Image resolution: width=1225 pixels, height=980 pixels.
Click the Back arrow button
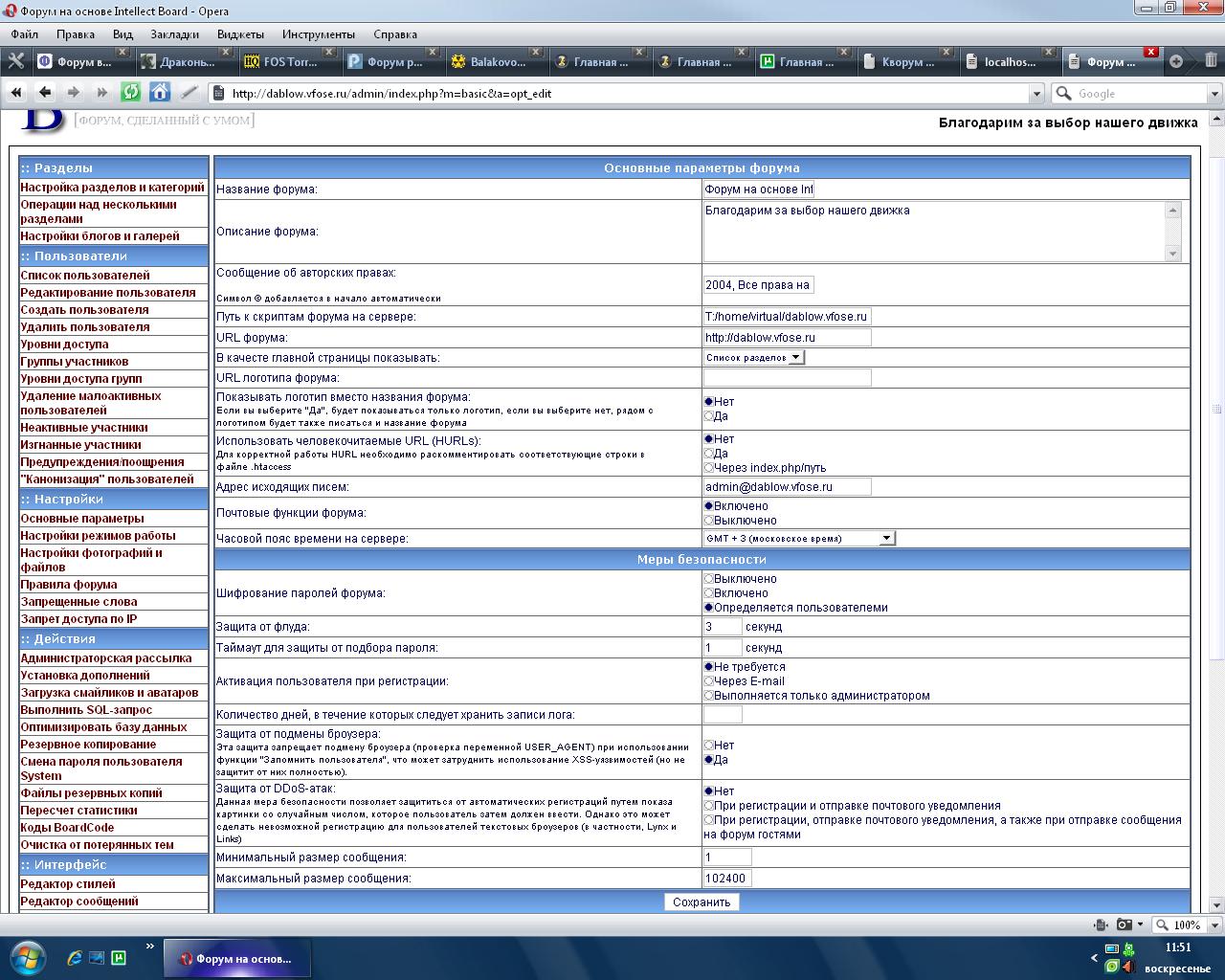tap(45, 93)
